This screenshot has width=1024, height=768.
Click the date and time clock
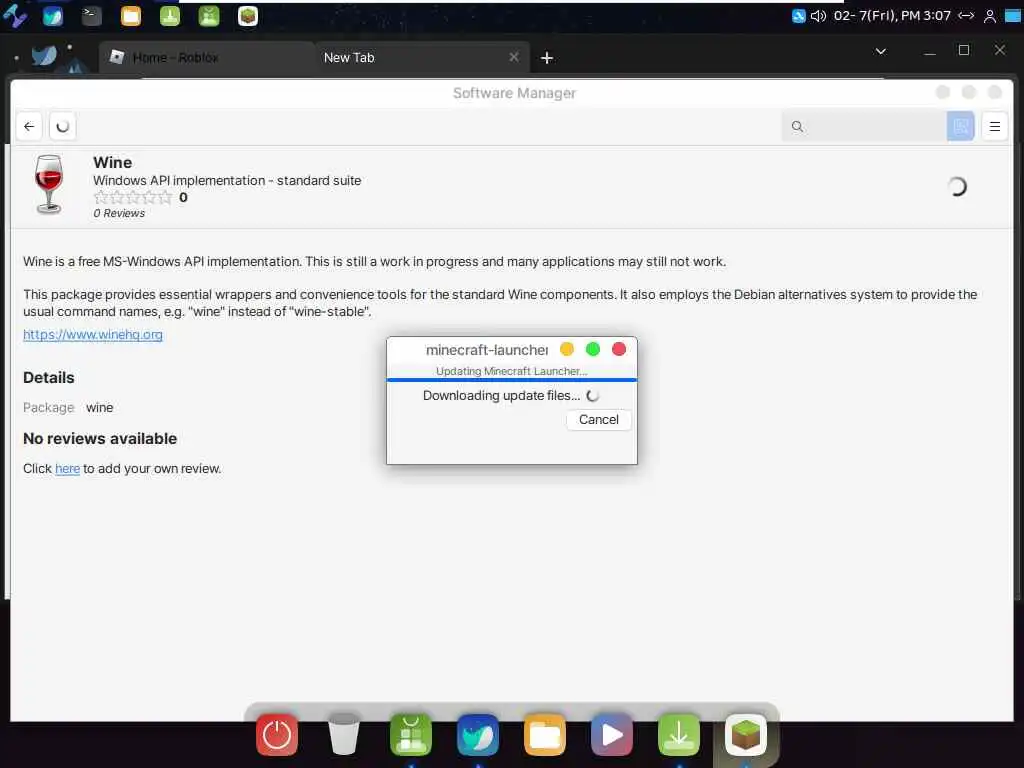tap(891, 15)
